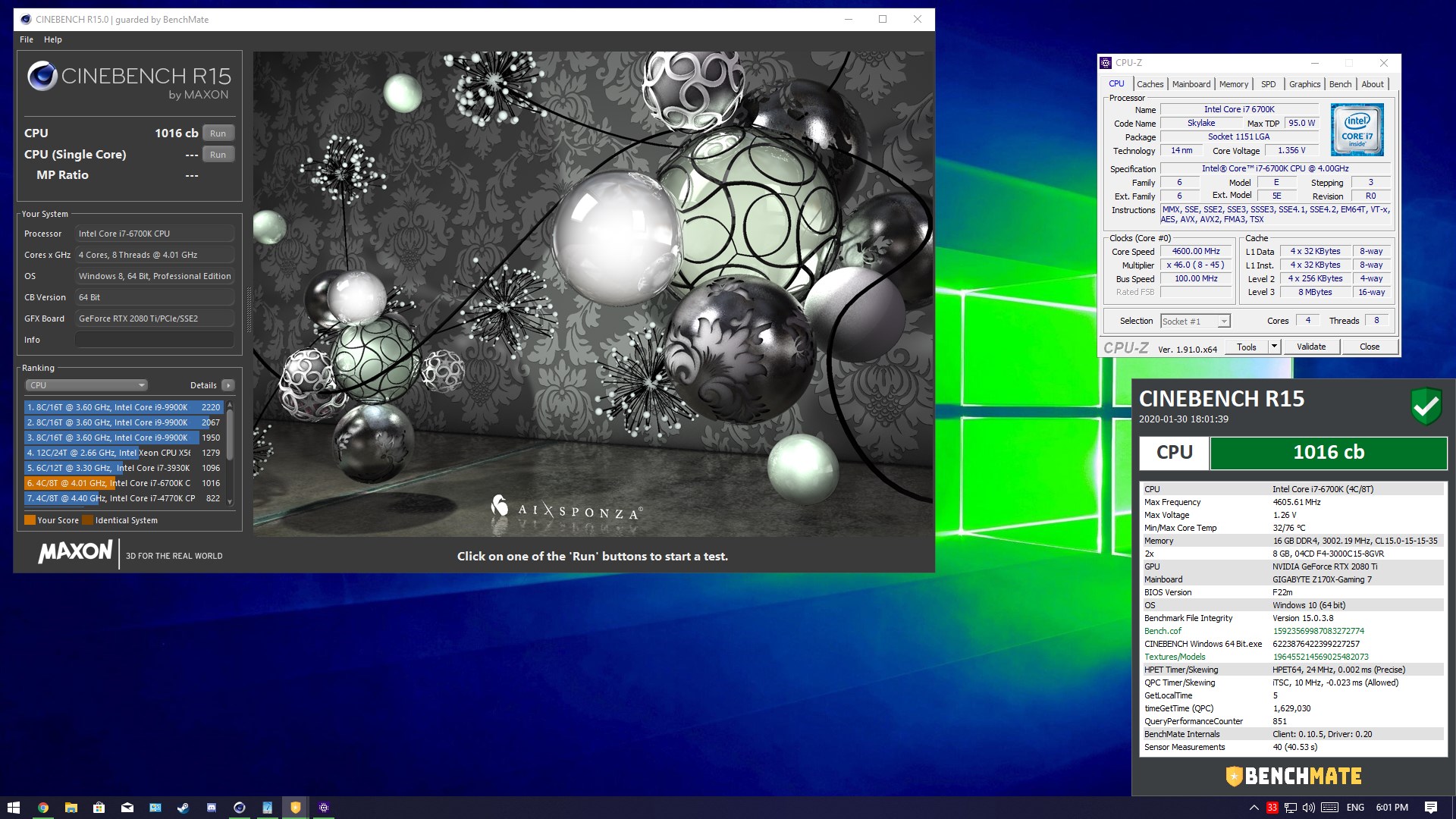
Task: Click the CPU-Z title bar icon
Action: pyautogui.click(x=1106, y=63)
